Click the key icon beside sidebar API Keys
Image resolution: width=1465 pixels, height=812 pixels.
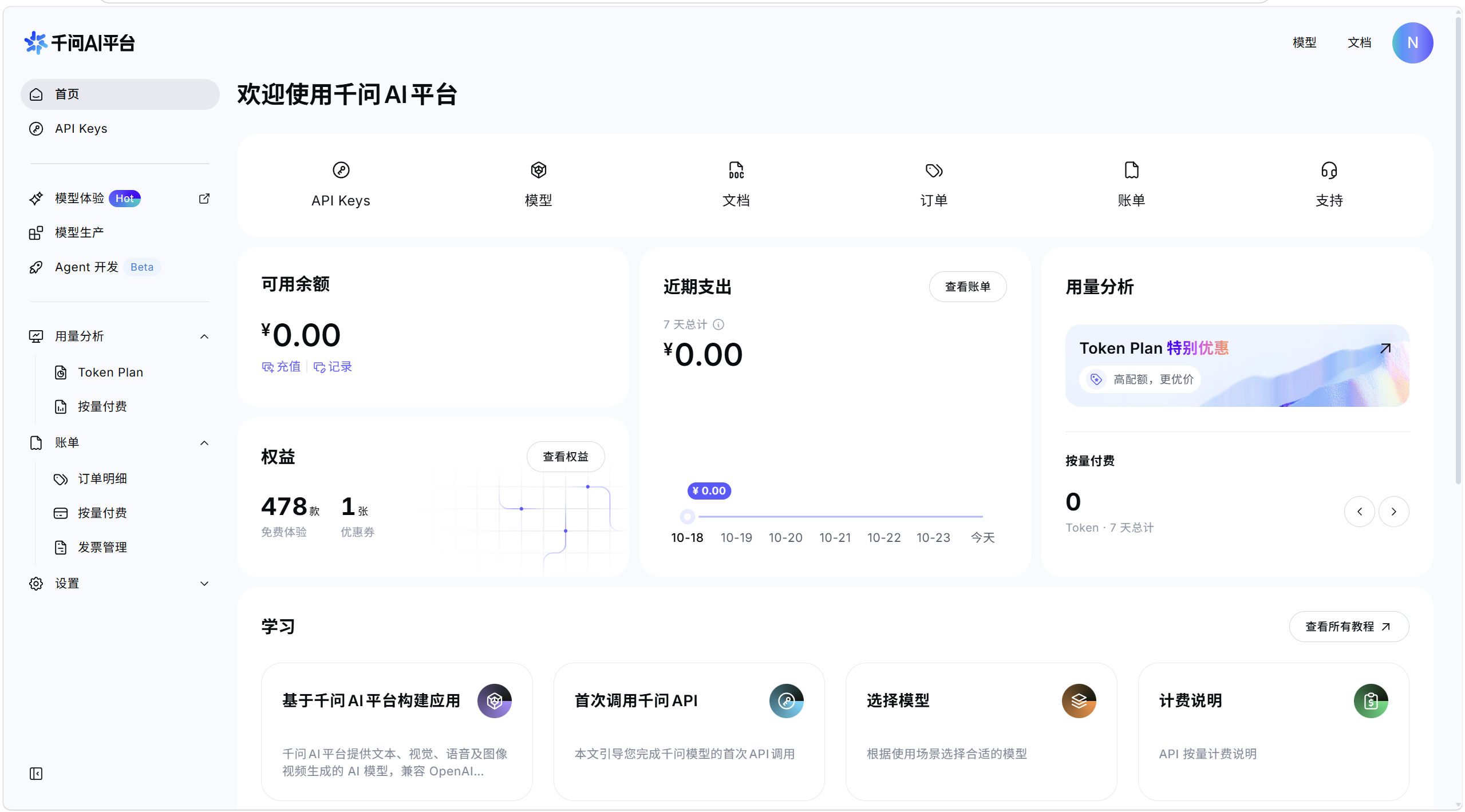(x=36, y=129)
